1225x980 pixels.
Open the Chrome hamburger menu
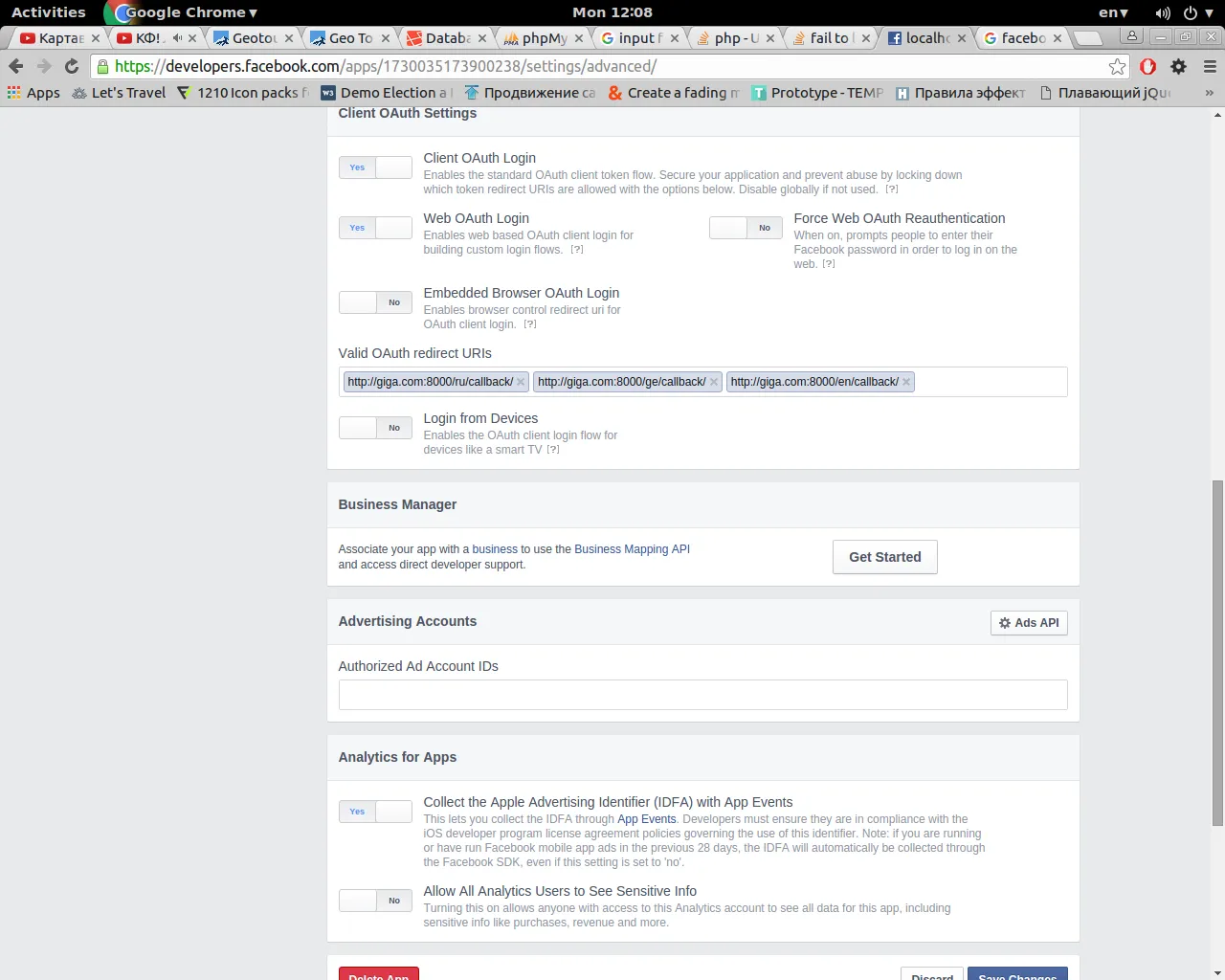[x=1210, y=66]
